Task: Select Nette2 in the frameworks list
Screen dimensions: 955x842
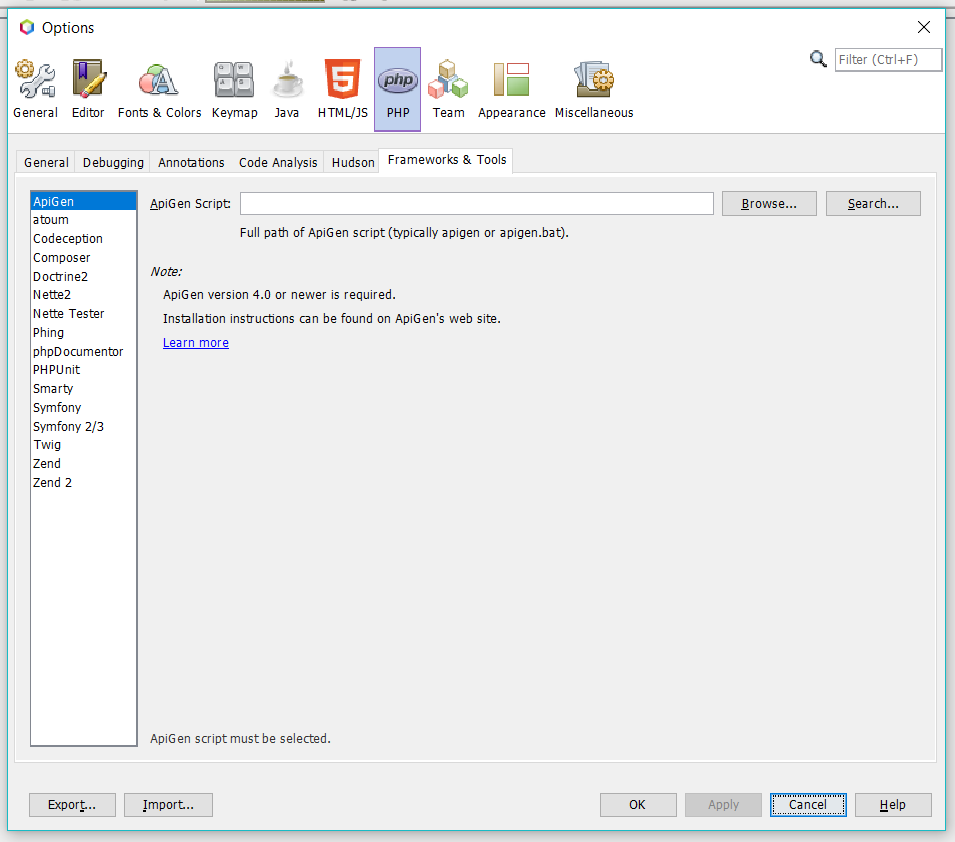Action: point(83,295)
